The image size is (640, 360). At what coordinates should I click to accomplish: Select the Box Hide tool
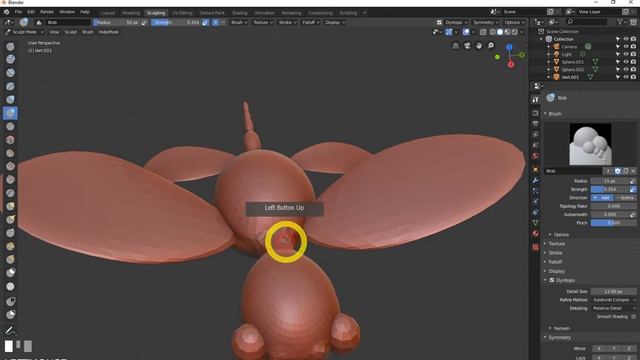10,315
